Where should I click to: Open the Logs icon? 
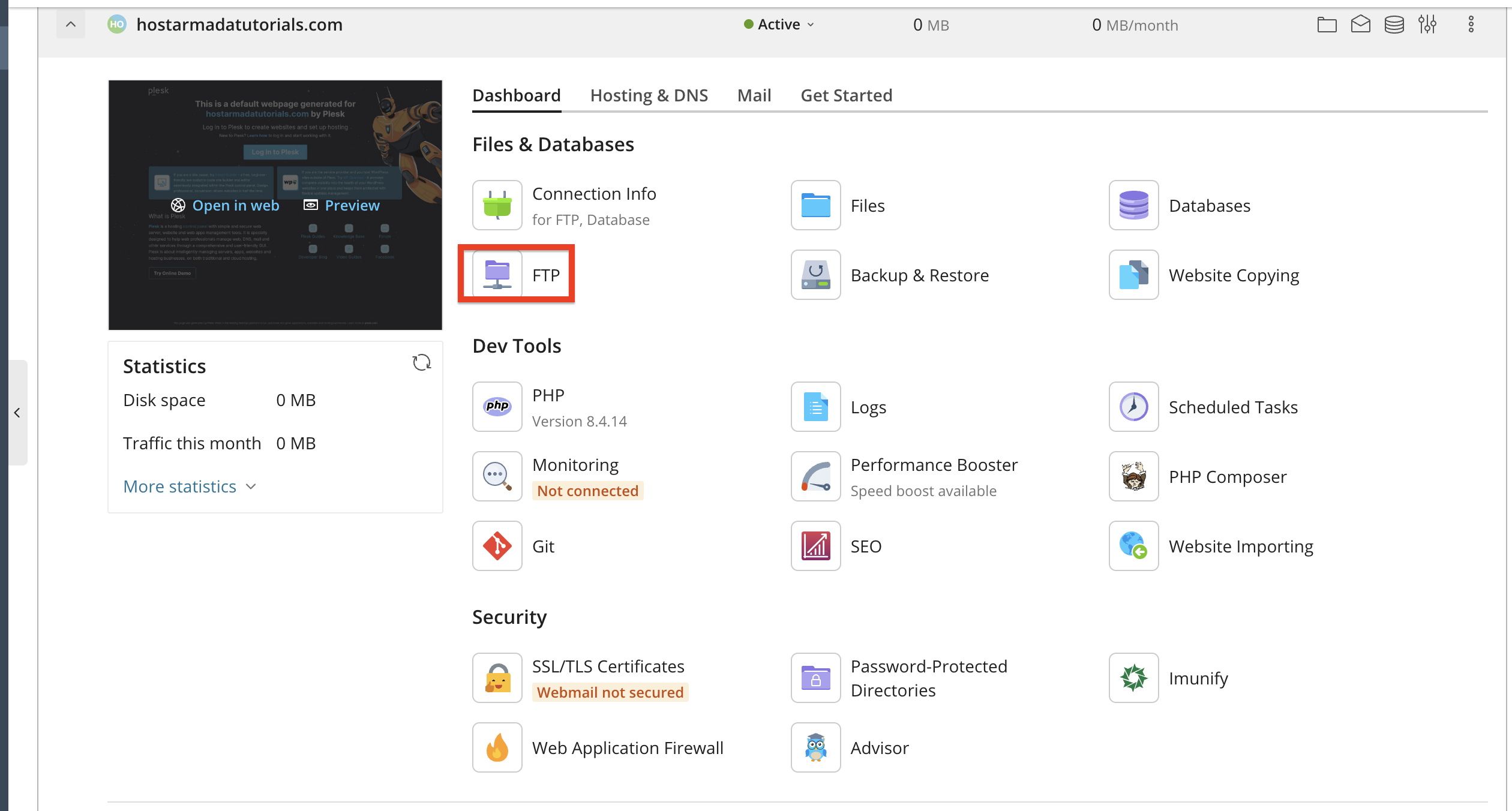(x=816, y=407)
